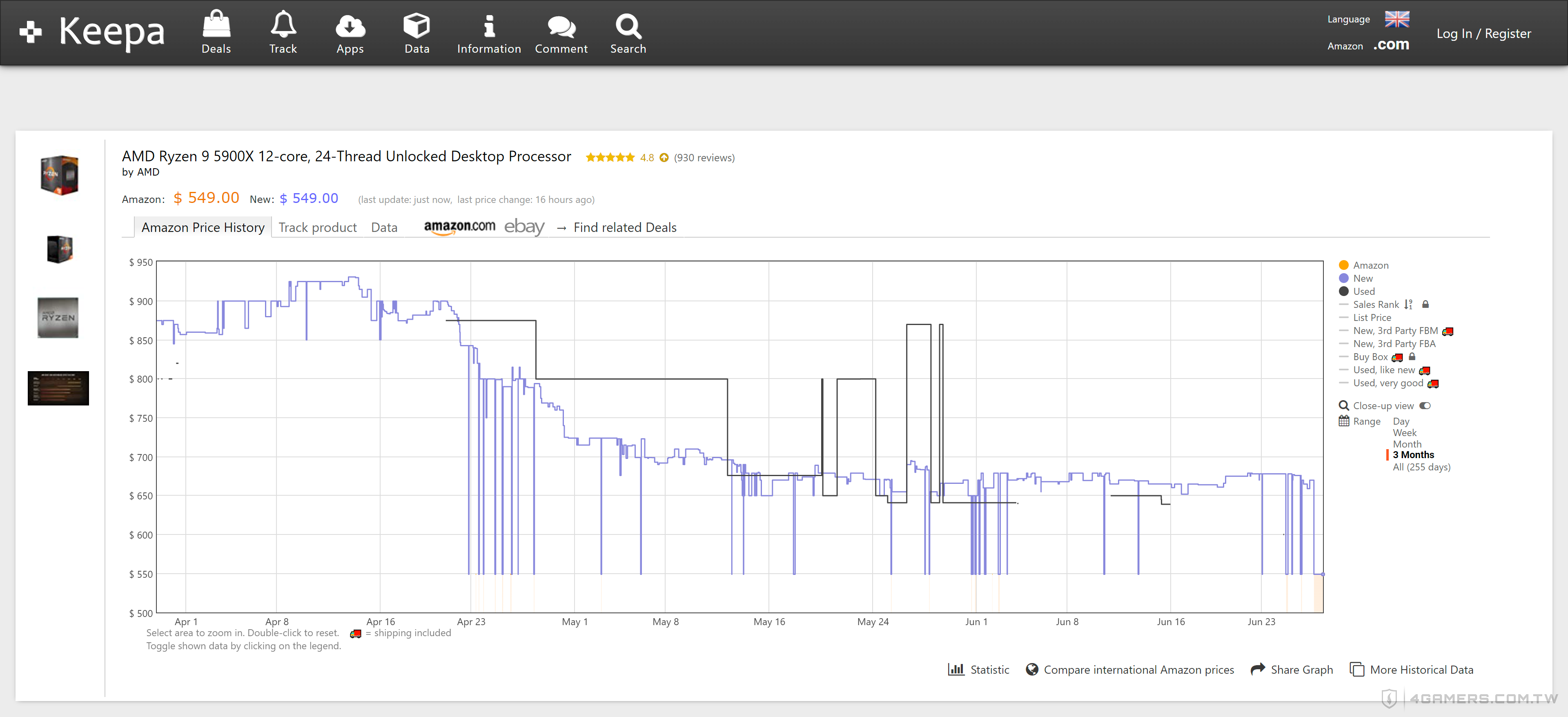Toggle Sales Rank series in legend
Screen dimensions: 1568x717
1369,304
